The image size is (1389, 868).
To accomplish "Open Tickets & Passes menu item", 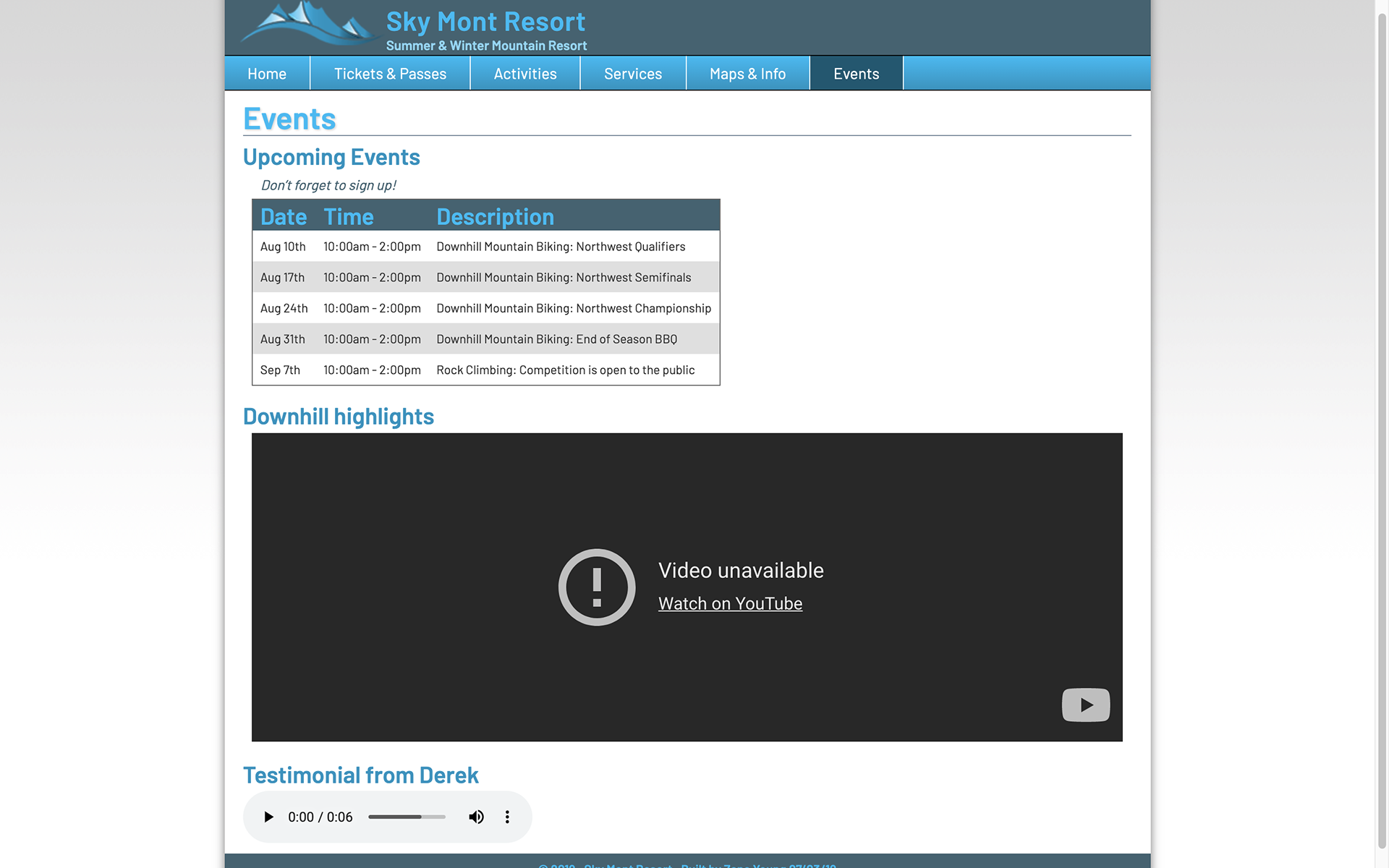I will point(390,74).
